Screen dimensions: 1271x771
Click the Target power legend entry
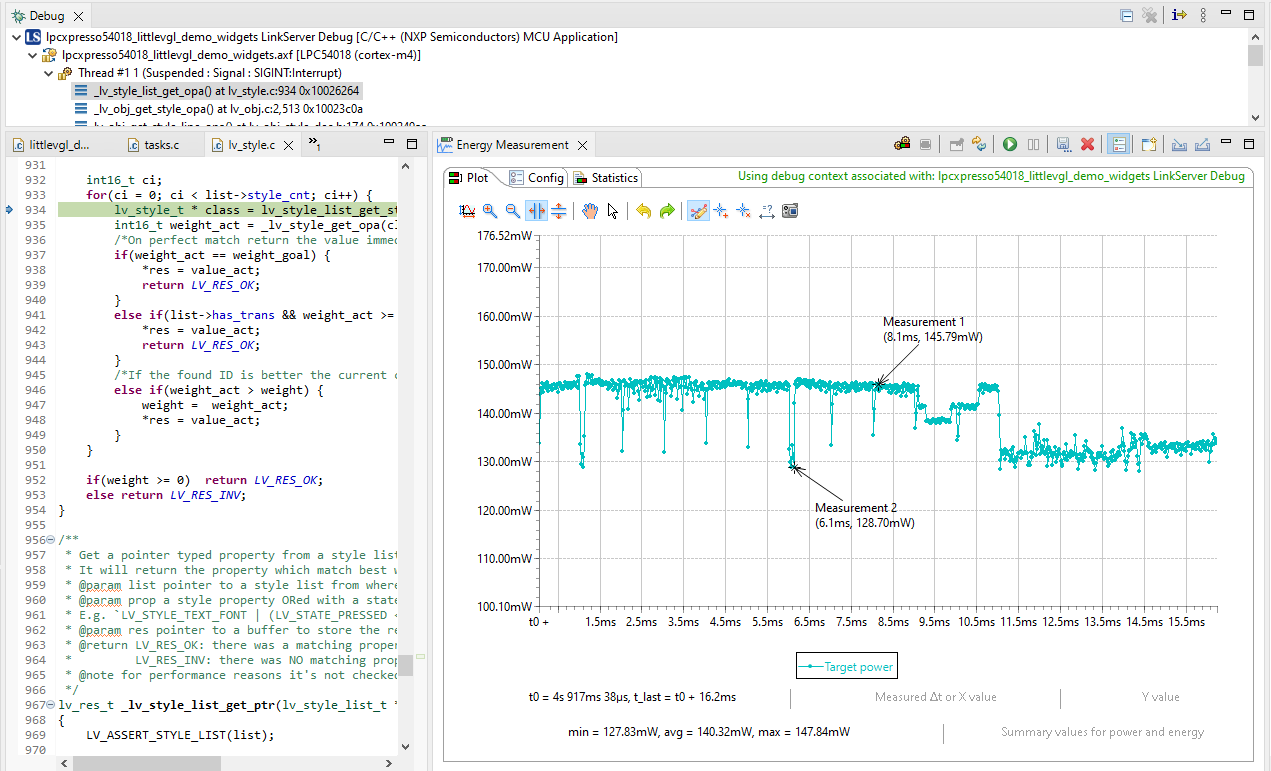tap(846, 667)
